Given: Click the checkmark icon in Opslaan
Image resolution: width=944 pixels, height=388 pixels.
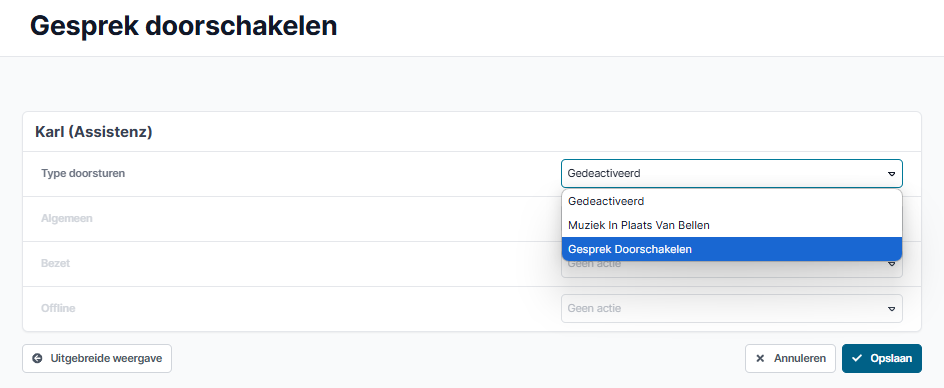Looking at the screenshot, I should coord(857,358).
